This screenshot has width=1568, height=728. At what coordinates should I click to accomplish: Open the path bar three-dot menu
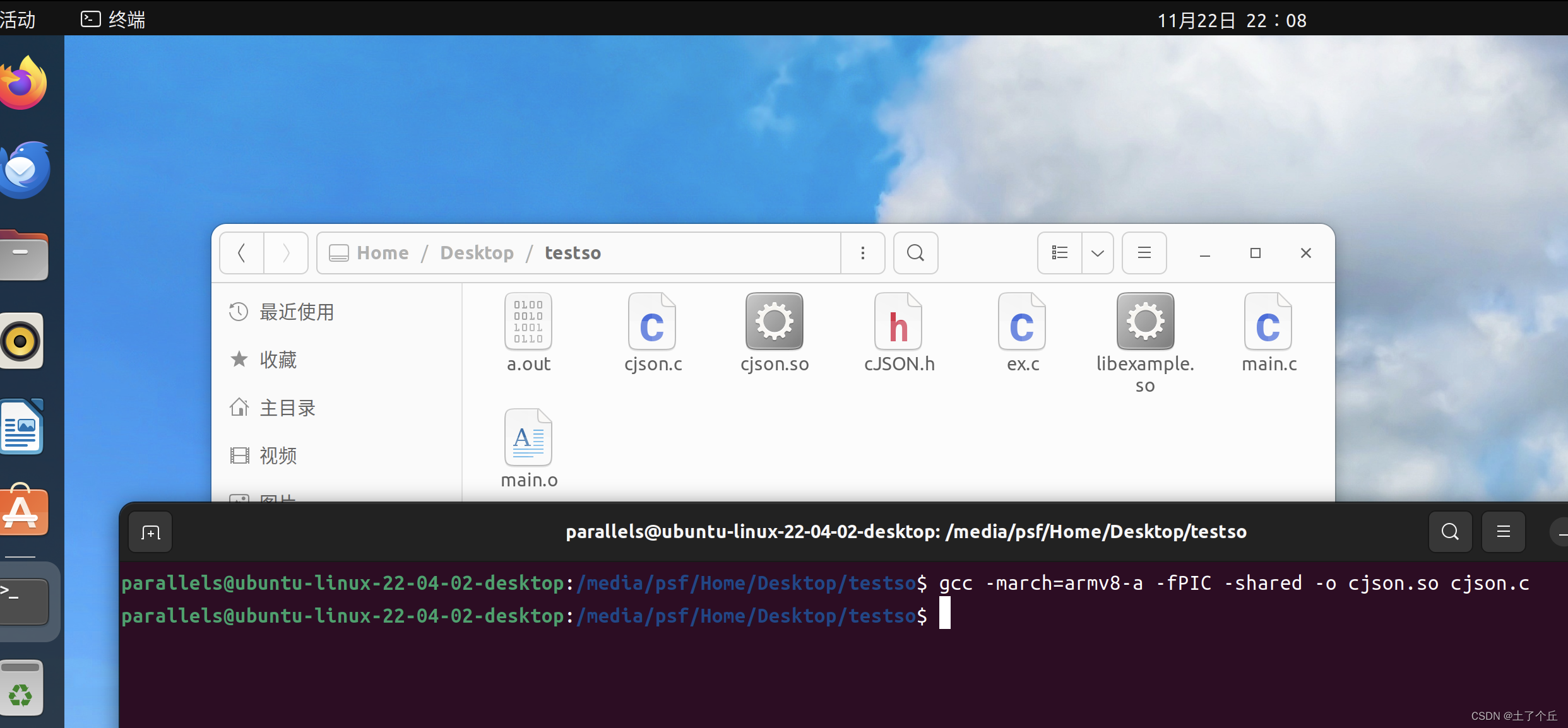[863, 253]
